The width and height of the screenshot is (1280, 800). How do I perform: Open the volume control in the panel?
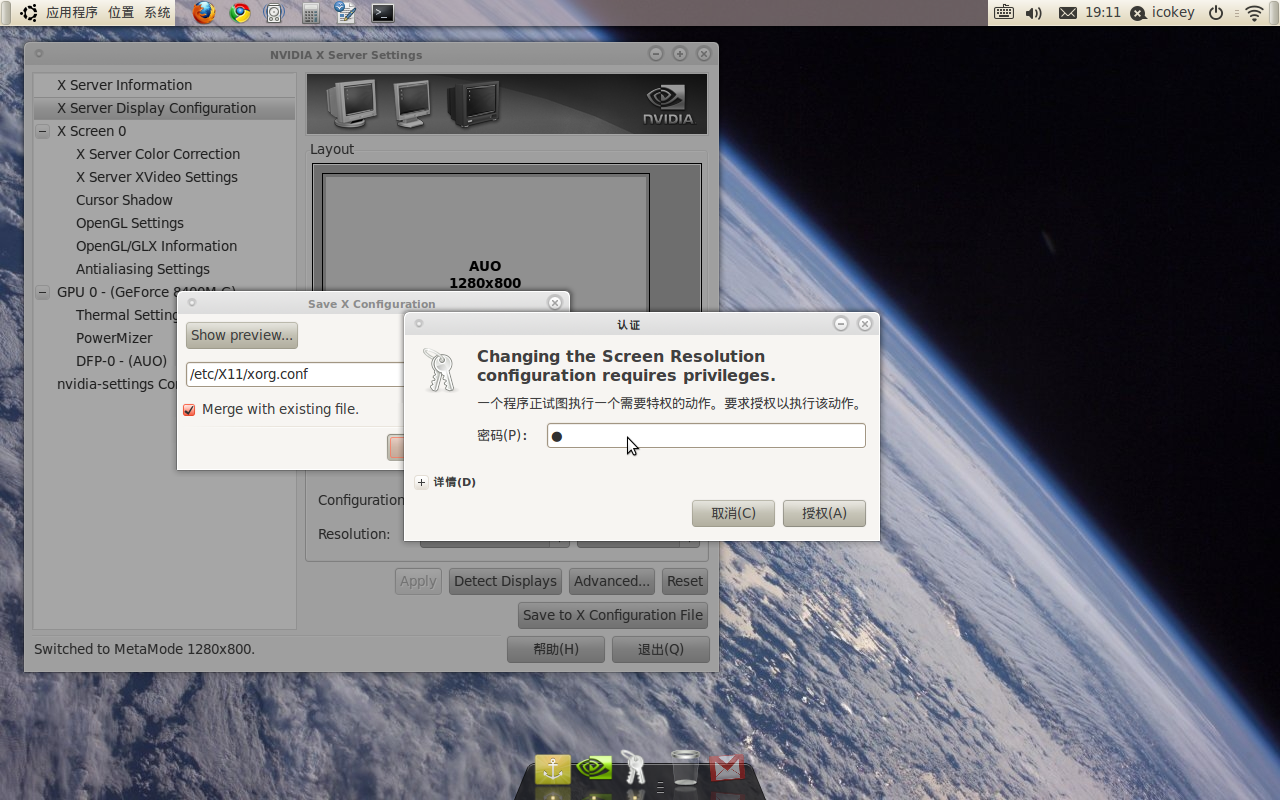pyautogui.click(x=1034, y=13)
